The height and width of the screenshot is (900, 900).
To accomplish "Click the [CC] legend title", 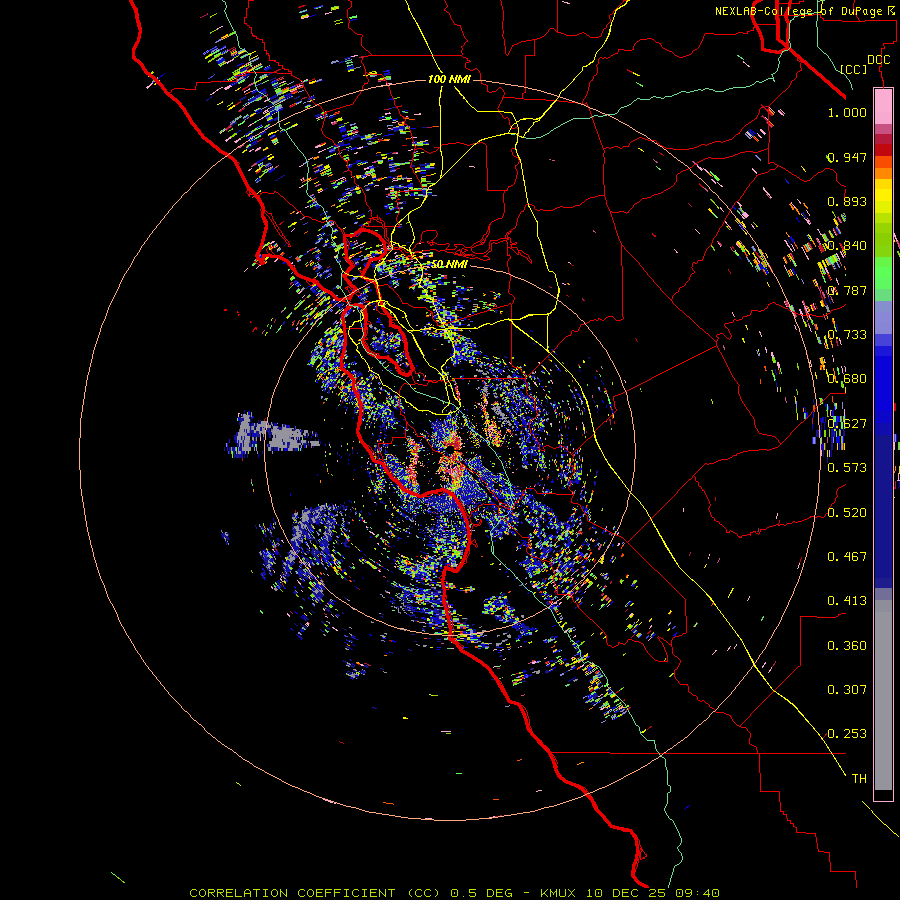I will pos(854,69).
